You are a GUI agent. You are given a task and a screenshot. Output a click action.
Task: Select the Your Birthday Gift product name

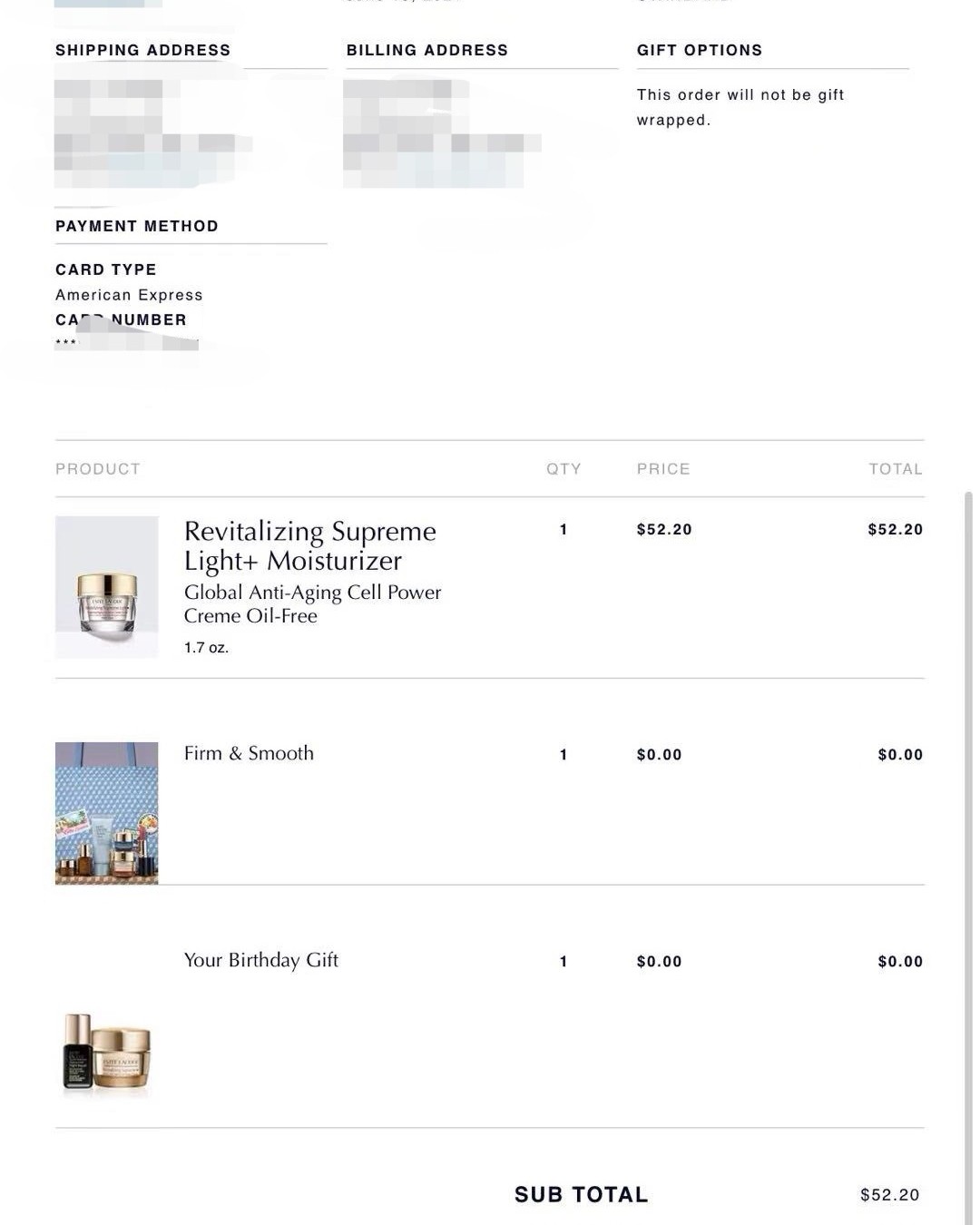pyautogui.click(x=260, y=960)
